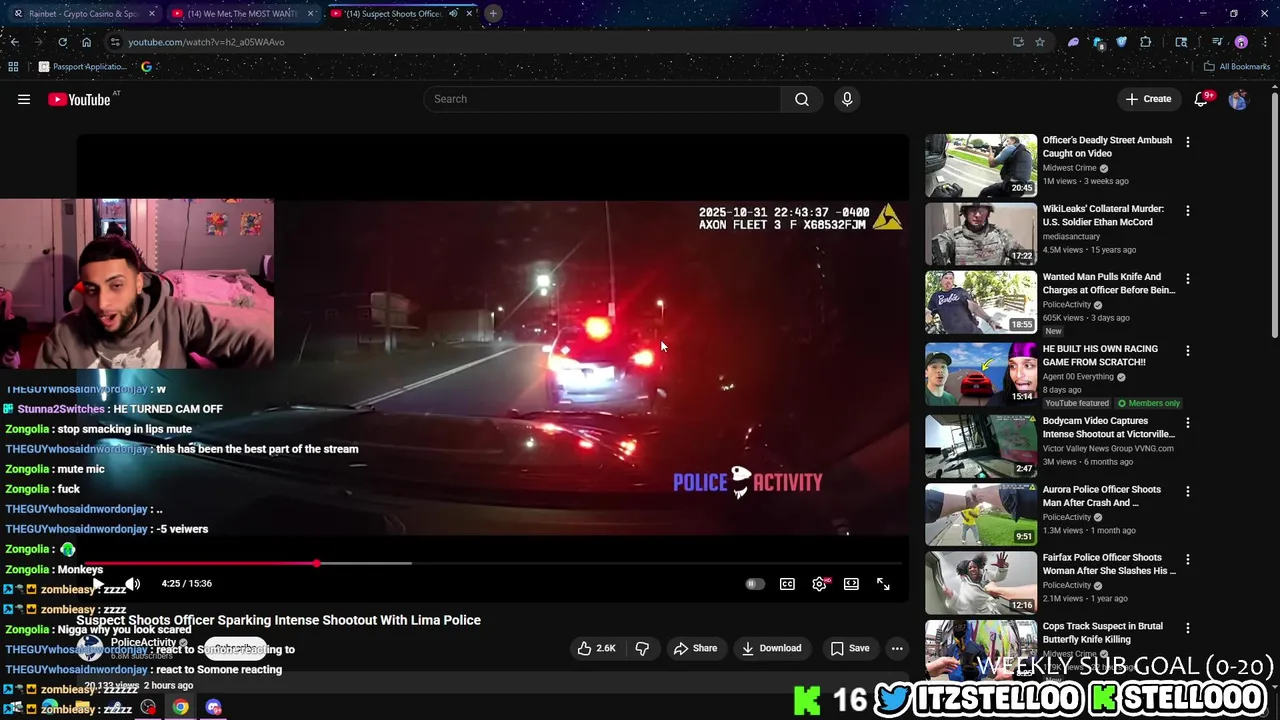Image resolution: width=1280 pixels, height=720 pixels.
Task: Toggle closed captions CC button
Action: click(787, 584)
